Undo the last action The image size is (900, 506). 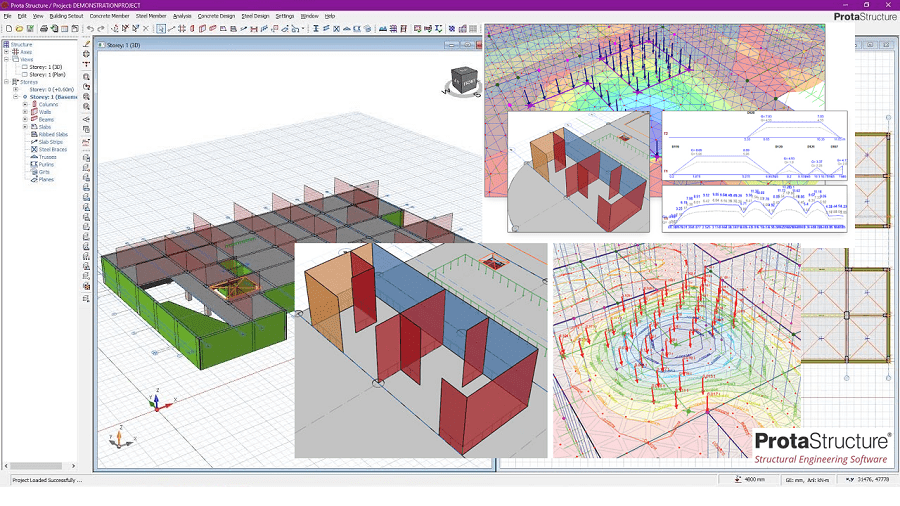coord(90,29)
